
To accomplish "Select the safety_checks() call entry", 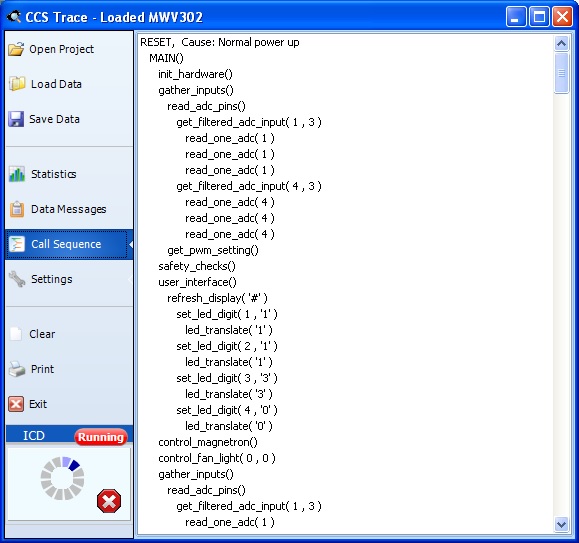I will [x=197, y=266].
